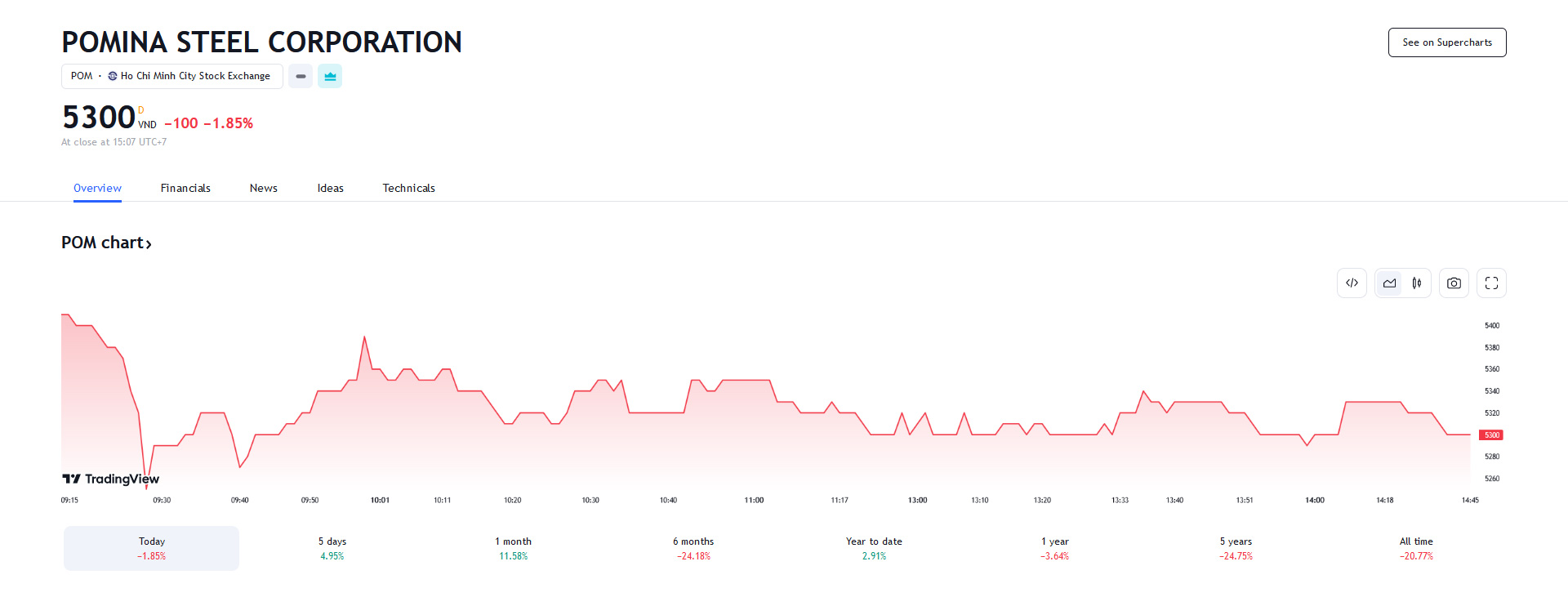This screenshot has height=606, width=1568.
Task: Open POM Ho Chi Minh exchange selector
Action: click(x=171, y=76)
